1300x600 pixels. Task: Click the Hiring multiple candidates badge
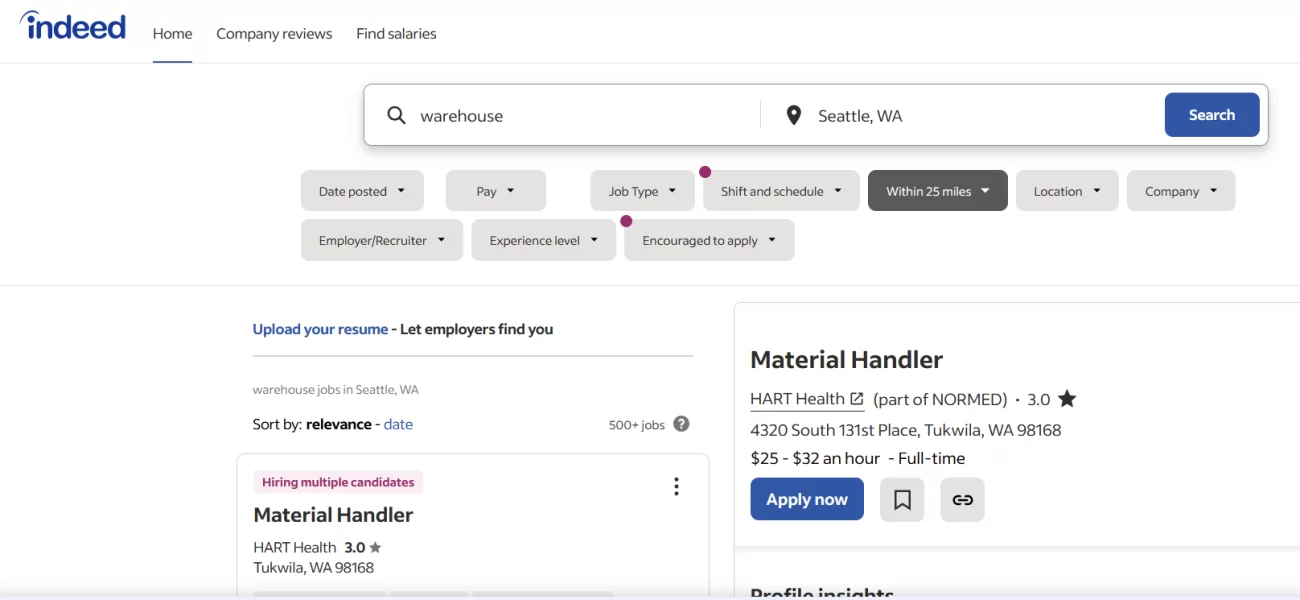(x=338, y=482)
